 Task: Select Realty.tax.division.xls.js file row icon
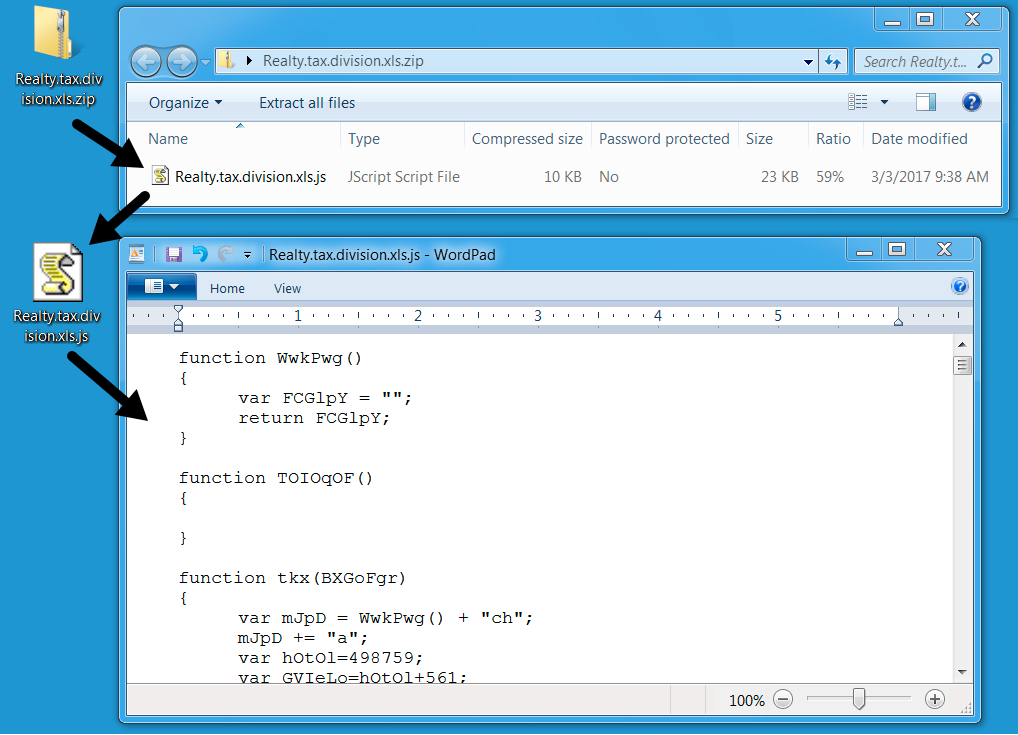pyautogui.click(x=160, y=175)
